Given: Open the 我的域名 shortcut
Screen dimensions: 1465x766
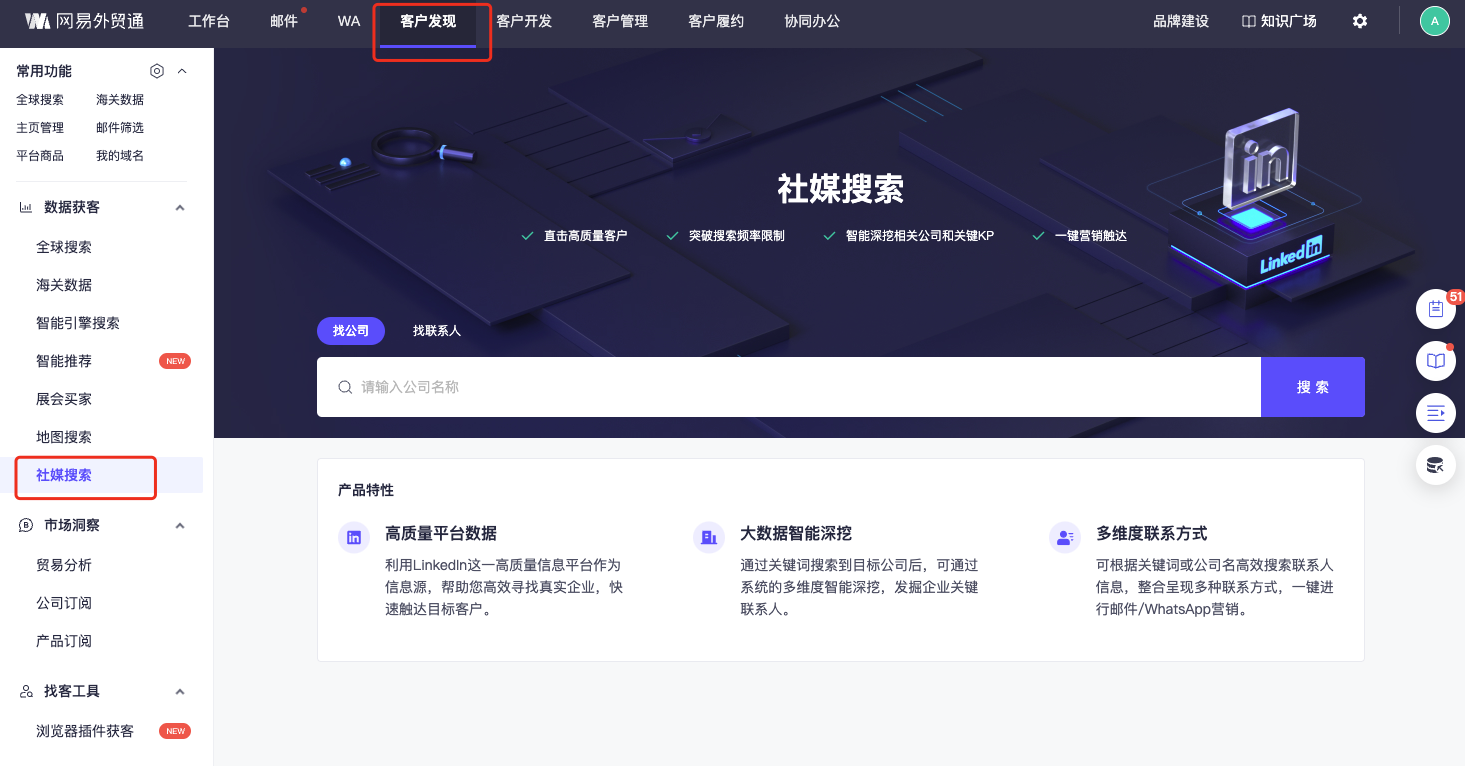Looking at the screenshot, I should [x=120, y=156].
